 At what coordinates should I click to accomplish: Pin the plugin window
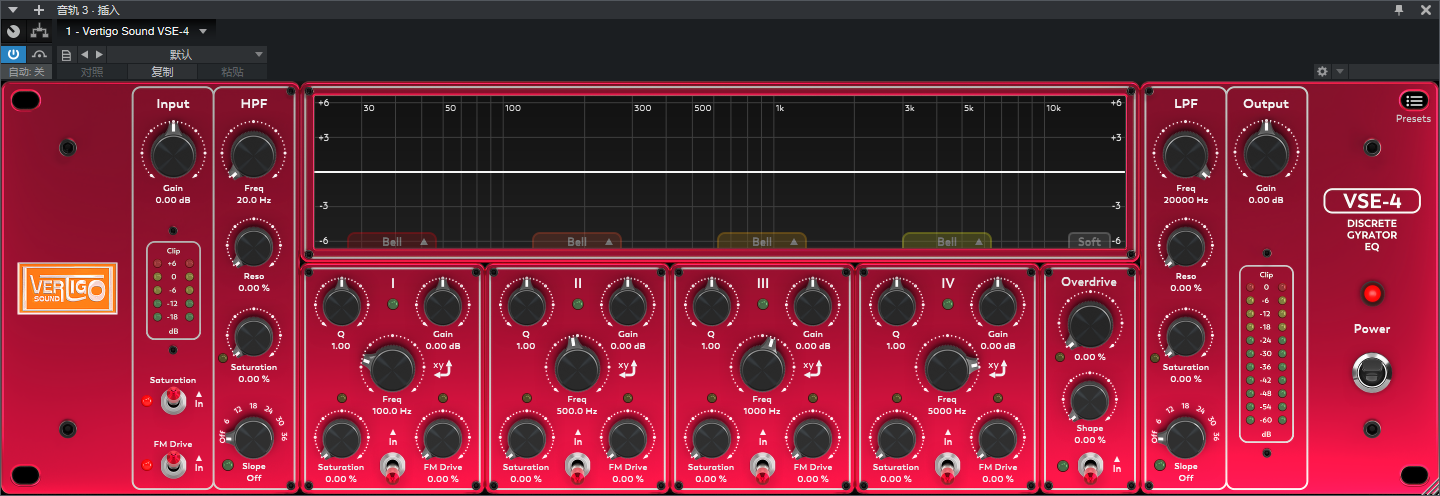(x=1399, y=9)
